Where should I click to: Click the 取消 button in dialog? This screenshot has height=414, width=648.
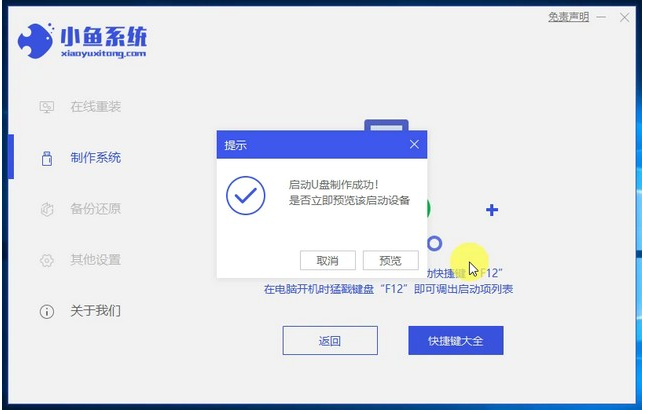(x=328, y=260)
